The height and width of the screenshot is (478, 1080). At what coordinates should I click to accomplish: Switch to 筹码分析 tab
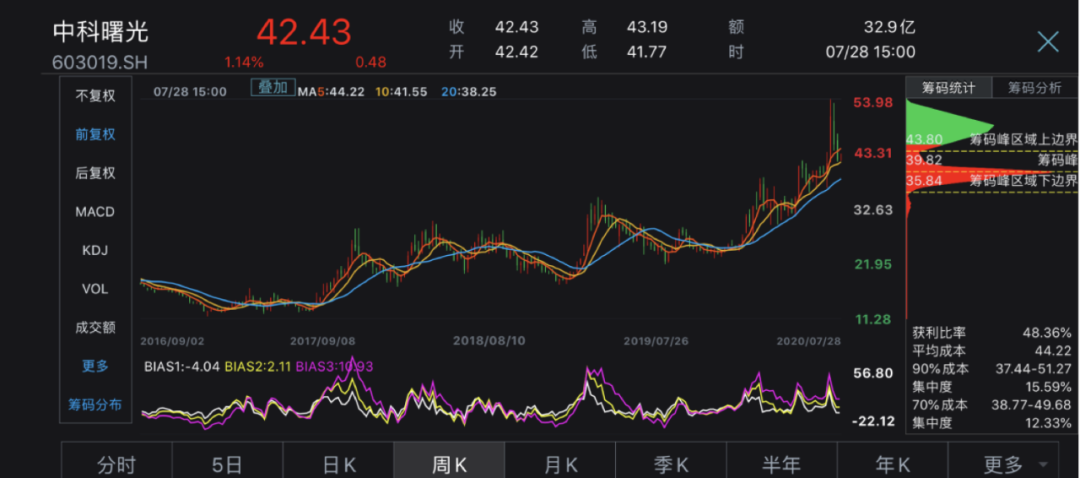click(x=1034, y=88)
